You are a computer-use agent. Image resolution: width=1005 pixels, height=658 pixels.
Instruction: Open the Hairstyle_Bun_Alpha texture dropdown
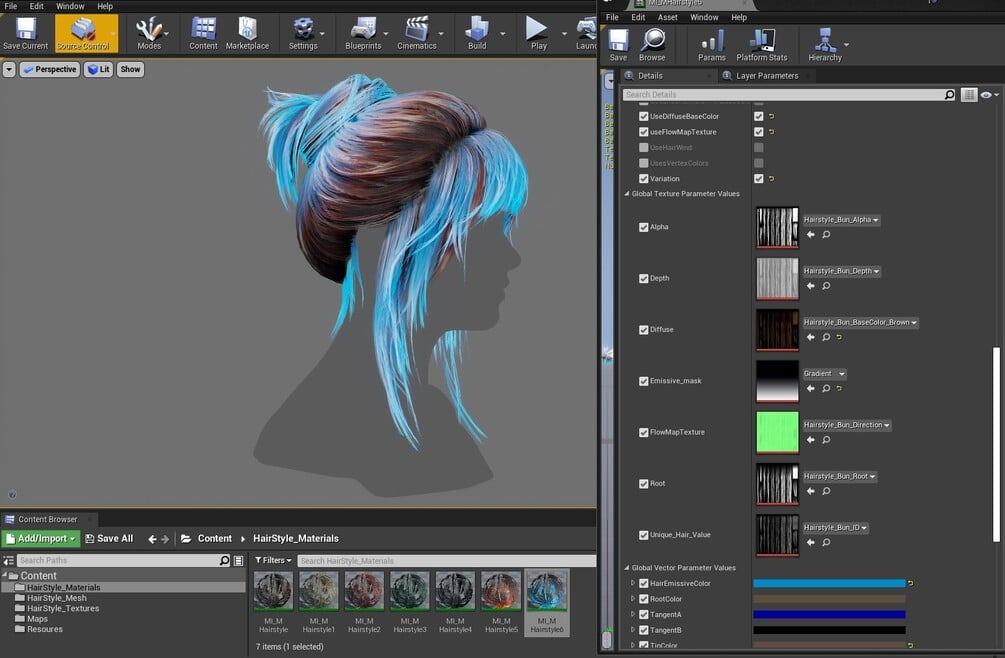tap(841, 220)
